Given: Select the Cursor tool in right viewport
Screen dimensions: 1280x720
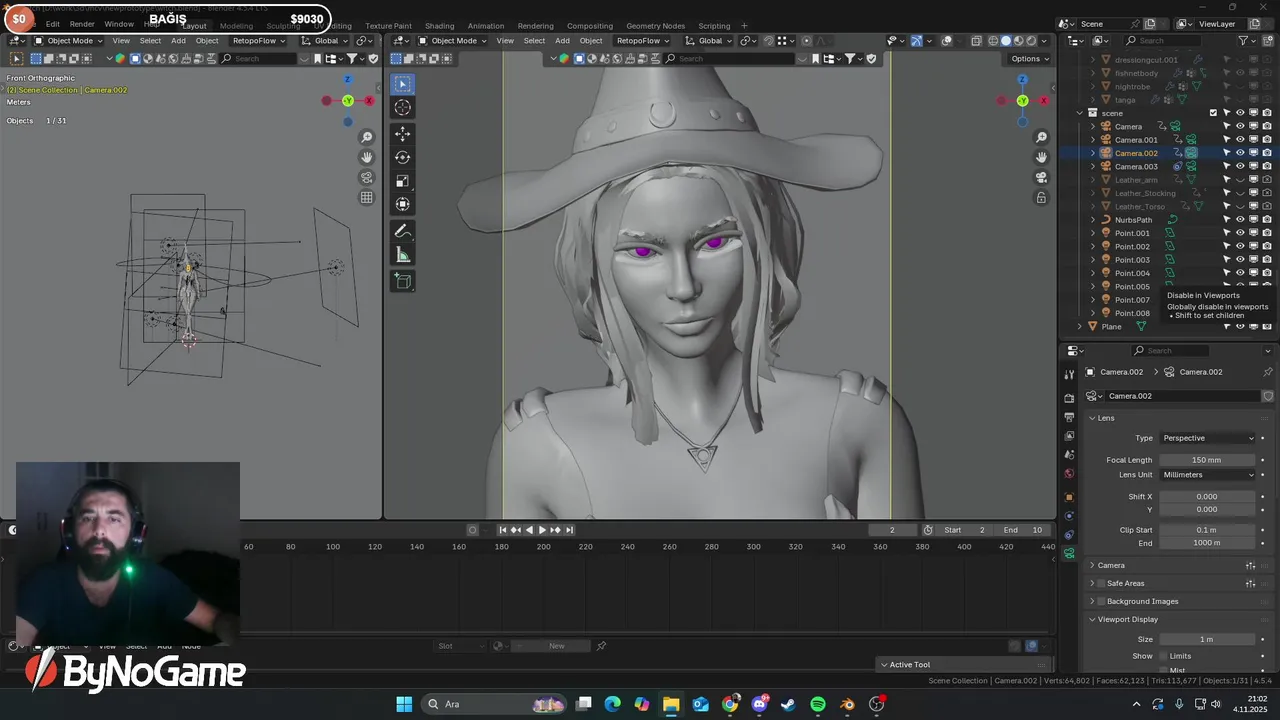Looking at the screenshot, I should point(403,108).
